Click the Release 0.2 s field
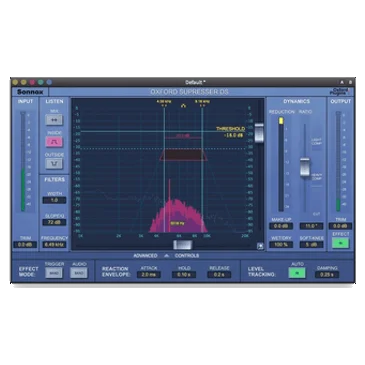The image size is (365, 365). coord(219,275)
